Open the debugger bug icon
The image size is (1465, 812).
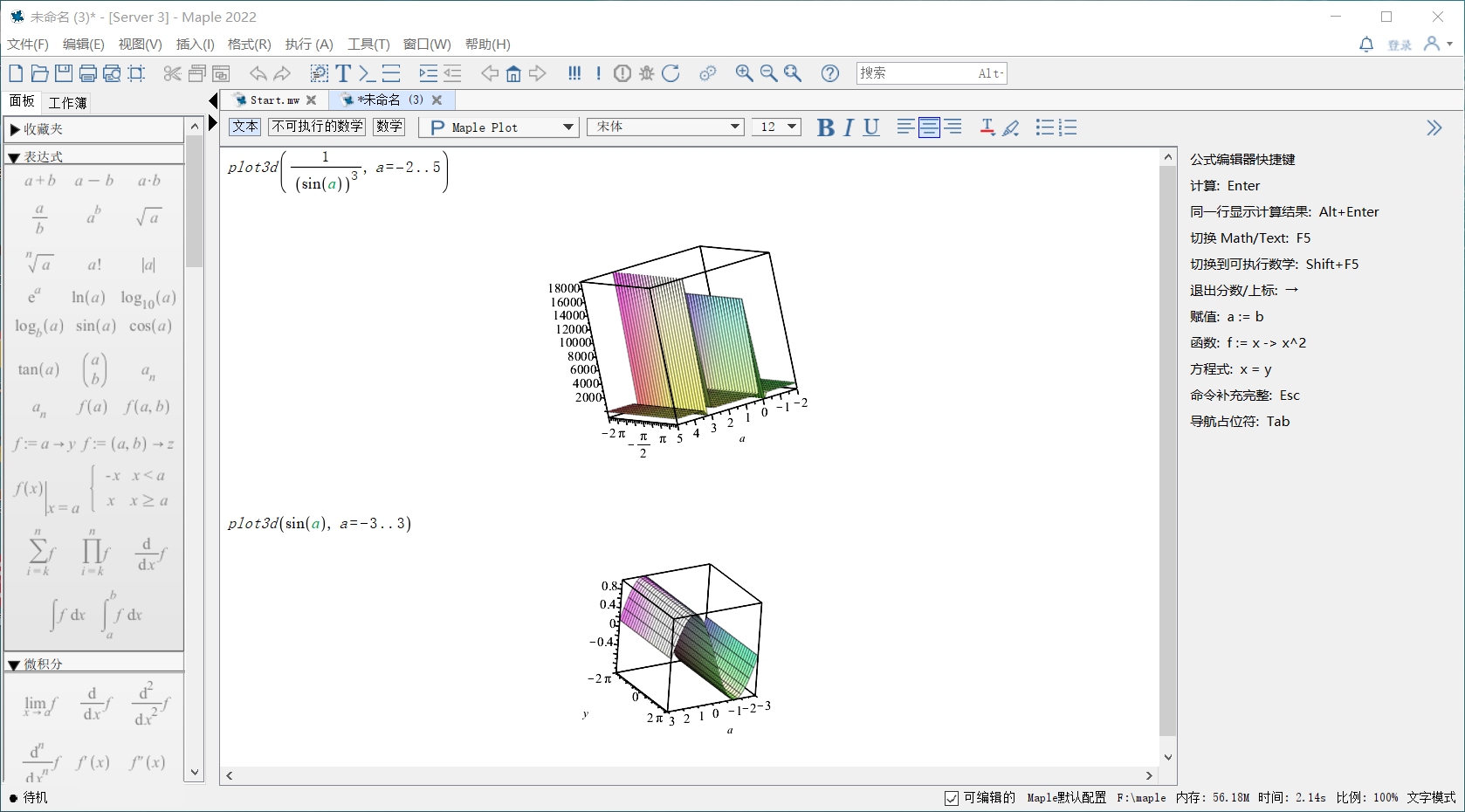tap(647, 73)
